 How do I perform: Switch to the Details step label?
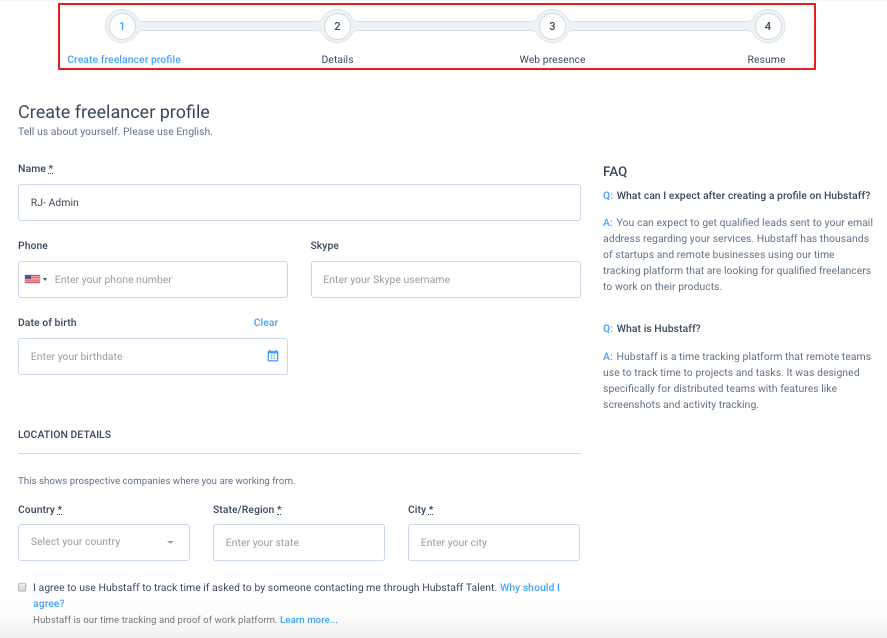[x=337, y=59]
